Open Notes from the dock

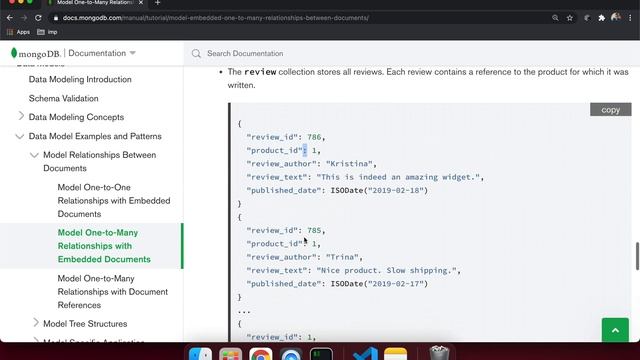point(396,354)
